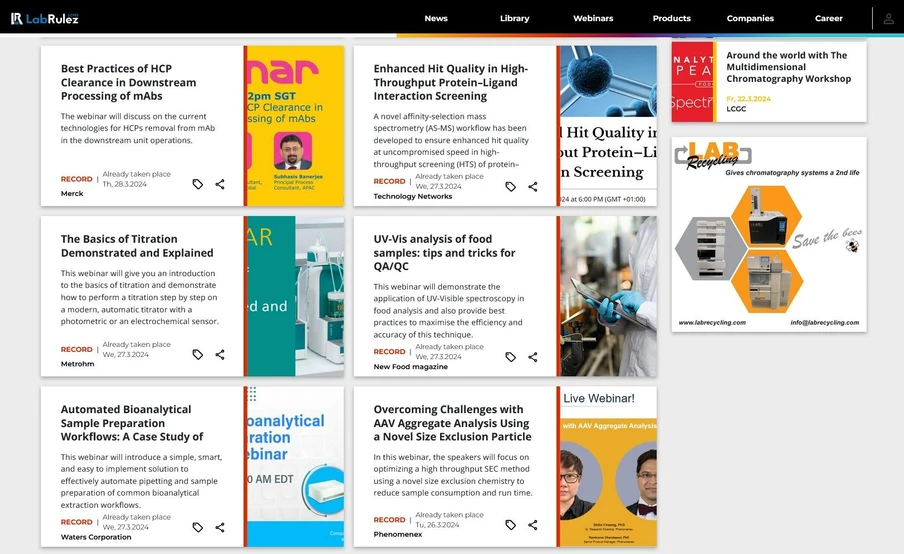
Task: Click the Metrohm company name
Action: (x=77, y=364)
